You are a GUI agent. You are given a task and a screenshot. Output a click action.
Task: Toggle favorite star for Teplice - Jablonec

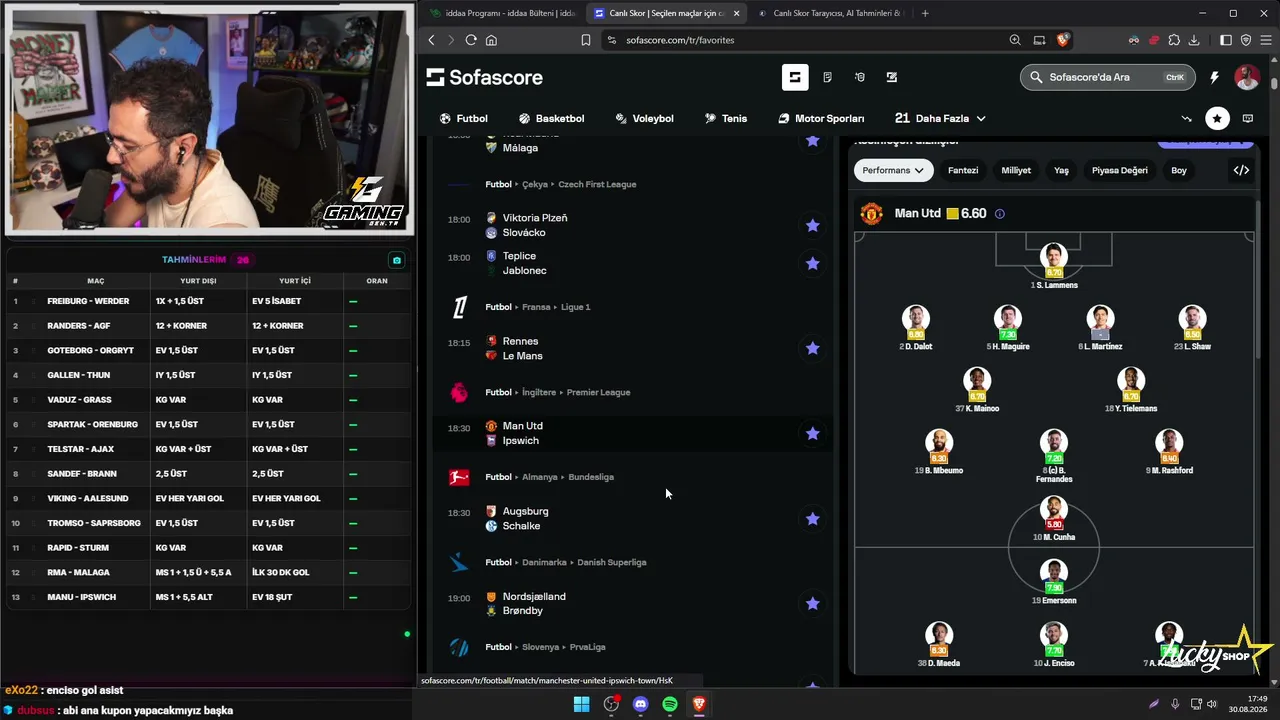click(812, 264)
